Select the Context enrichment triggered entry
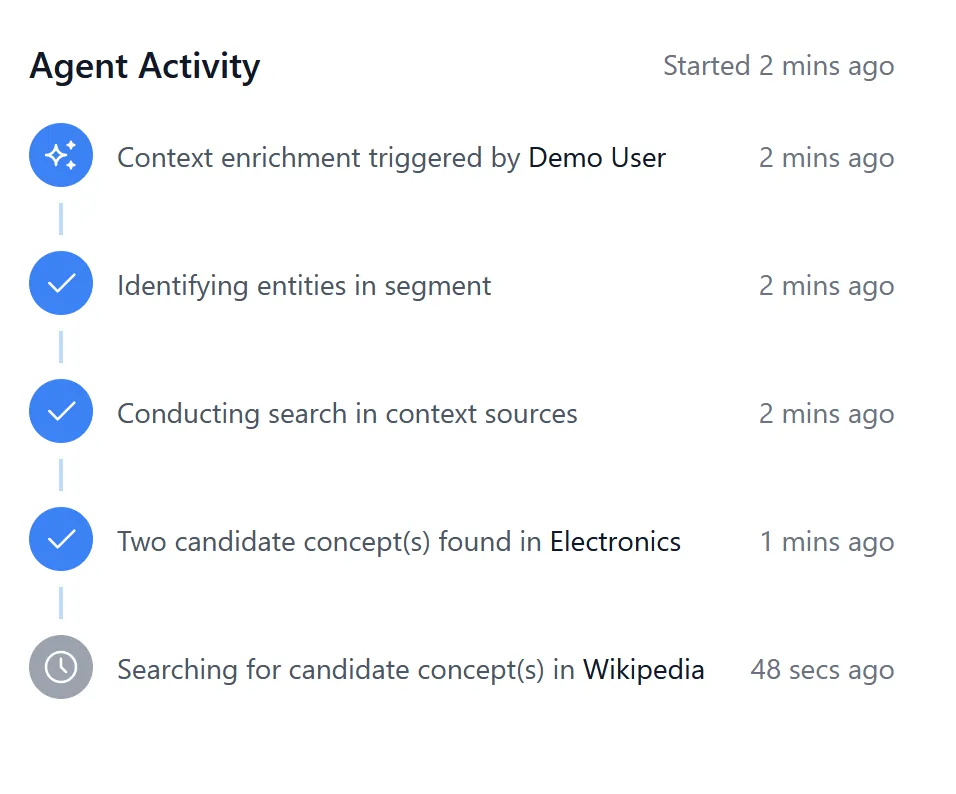The width and height of the screenshot is (956, 794). [390, 157]
